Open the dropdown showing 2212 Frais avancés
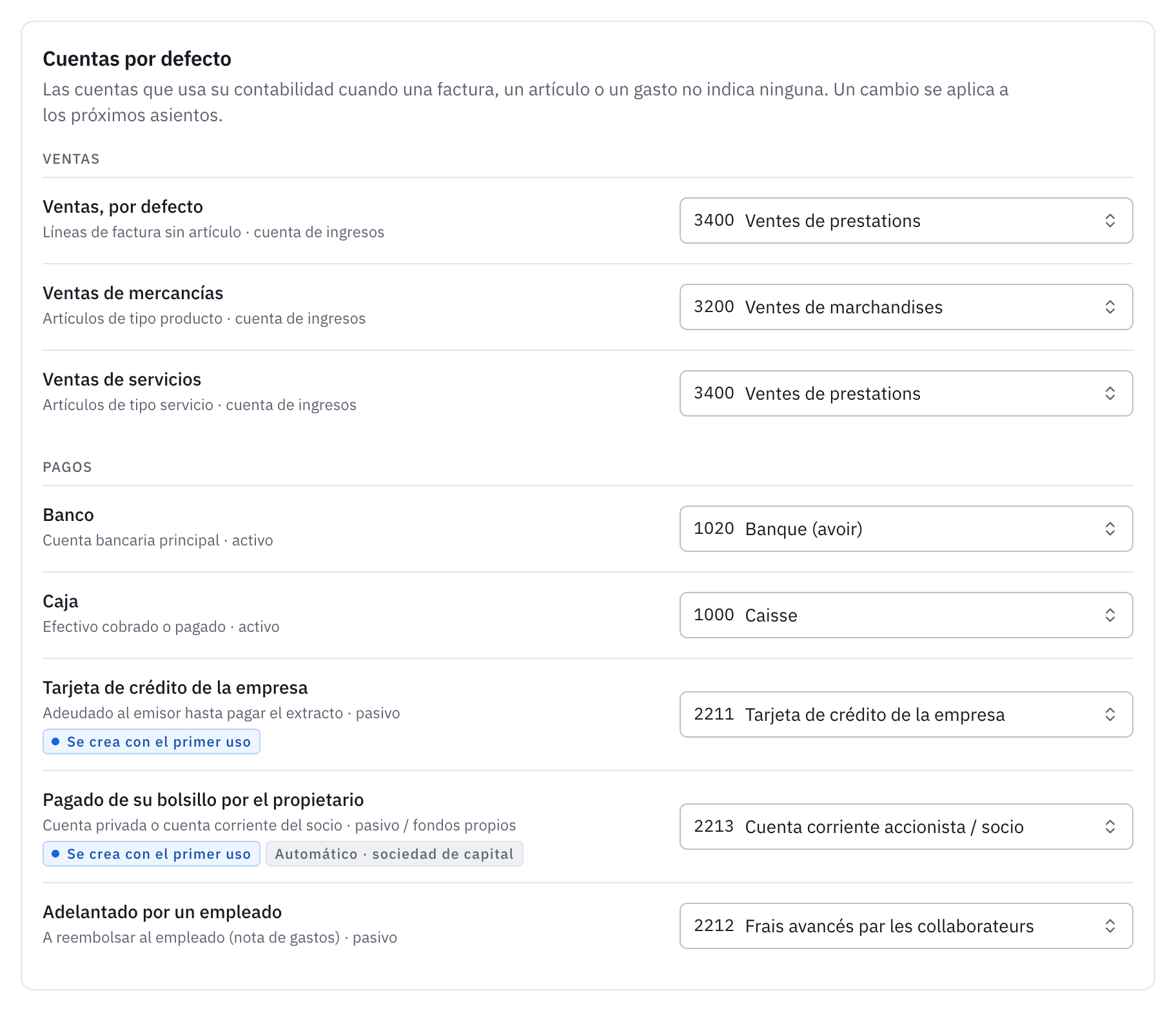 (x=906, y=926)
